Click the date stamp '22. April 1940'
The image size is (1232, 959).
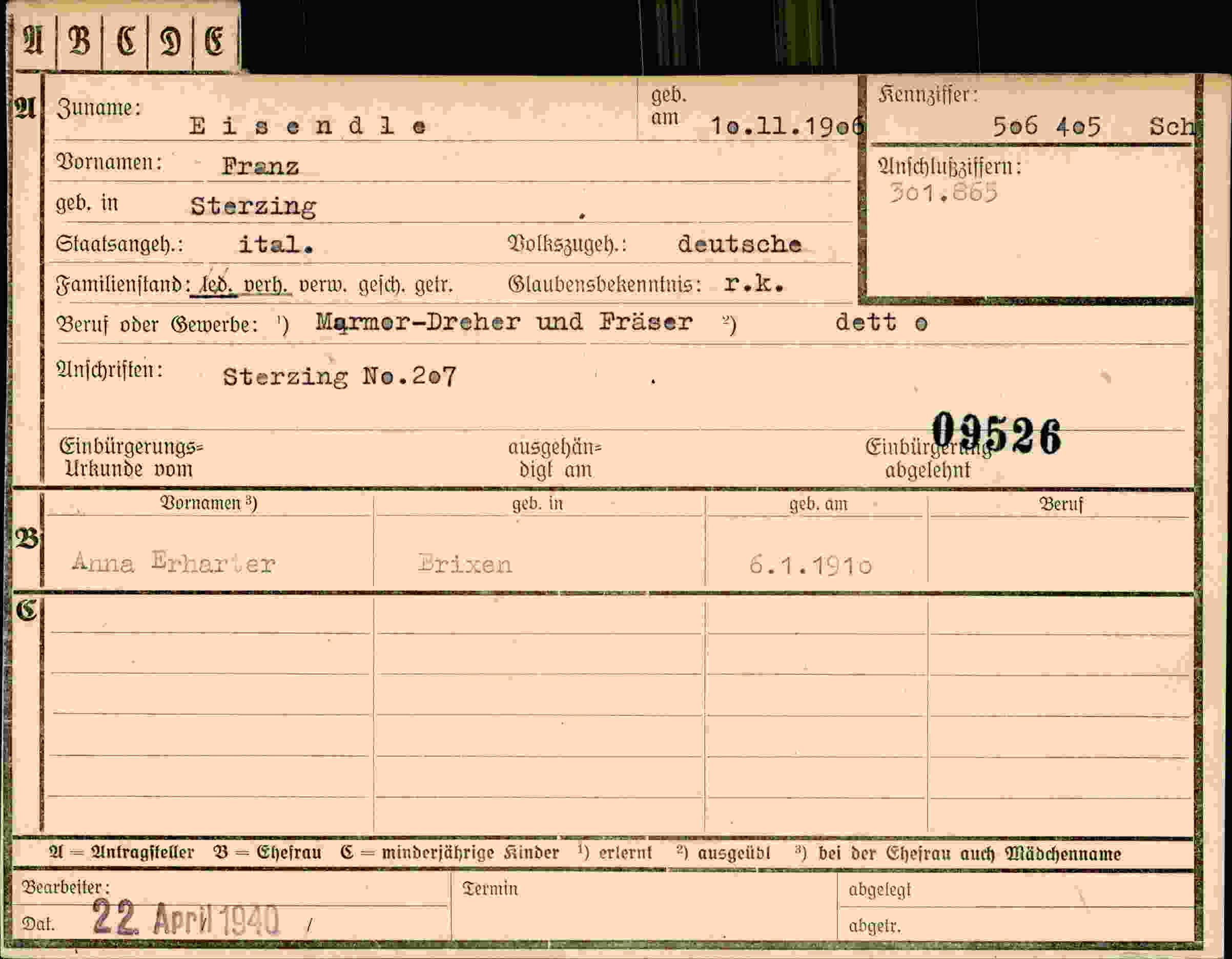pos(186,918)
